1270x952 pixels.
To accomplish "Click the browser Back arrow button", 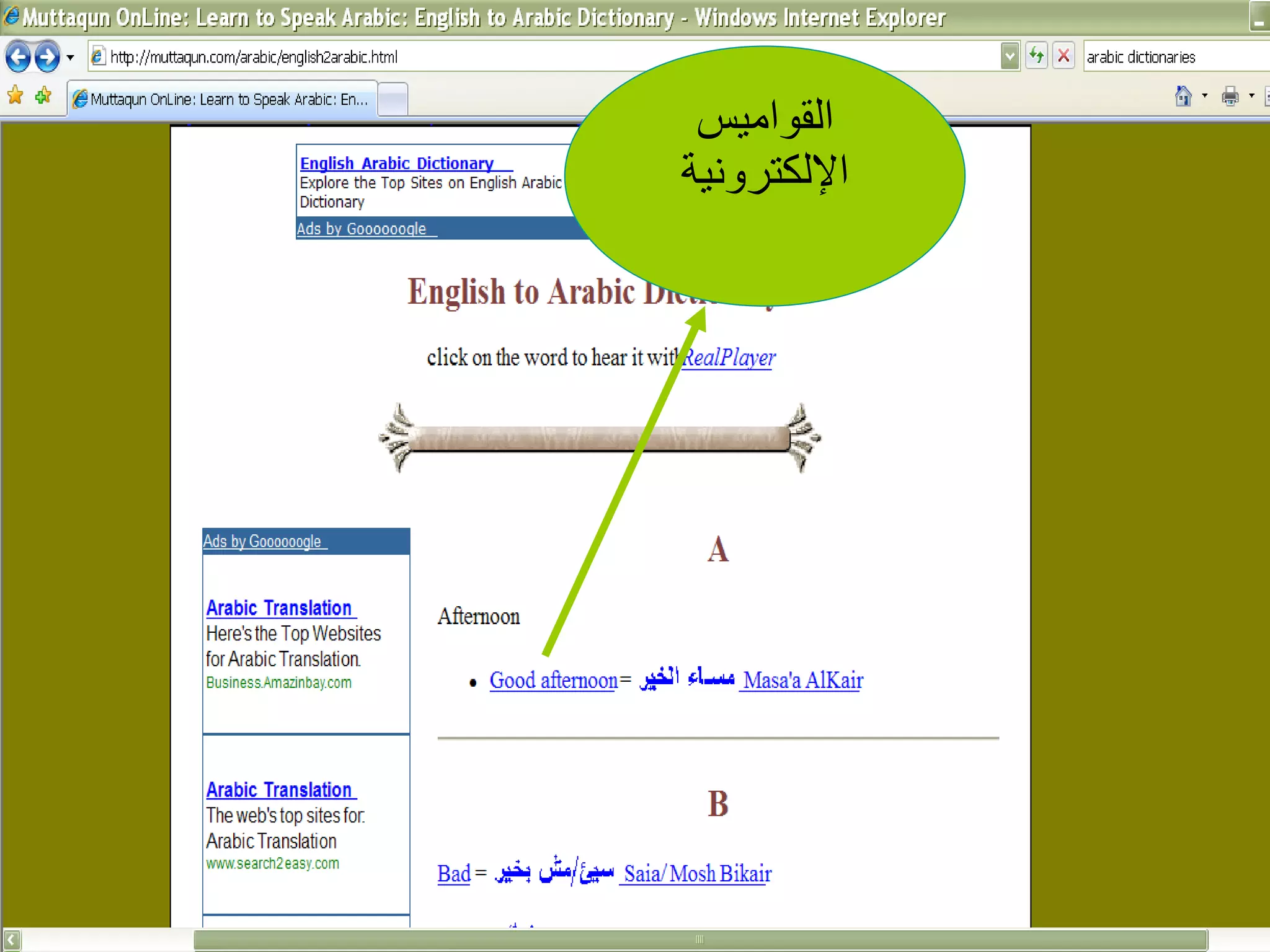I will coord(18,57).
